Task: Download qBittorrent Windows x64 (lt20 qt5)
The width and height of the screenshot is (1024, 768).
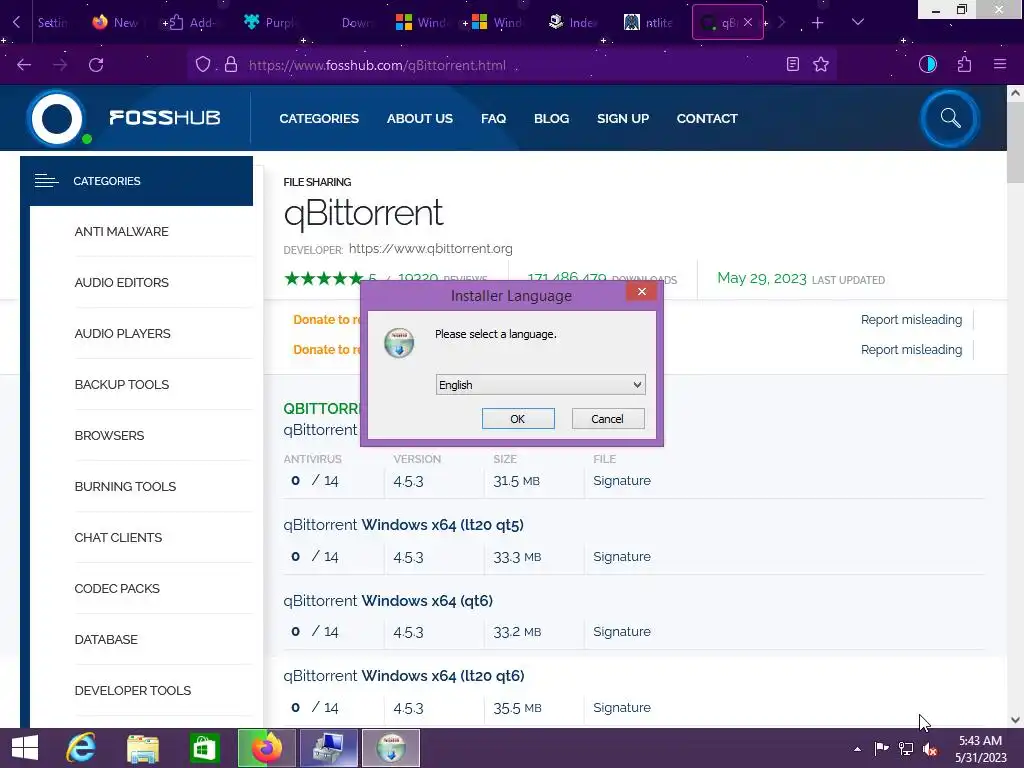Action: 403,524
